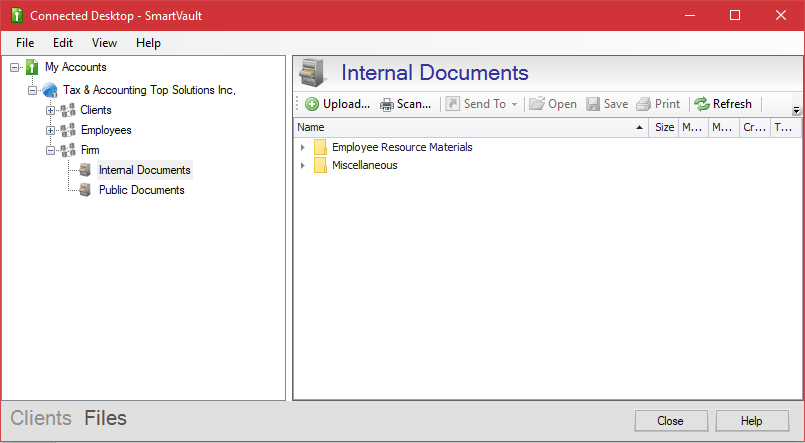Open the Send To dropdown arrow

[514, 105]
